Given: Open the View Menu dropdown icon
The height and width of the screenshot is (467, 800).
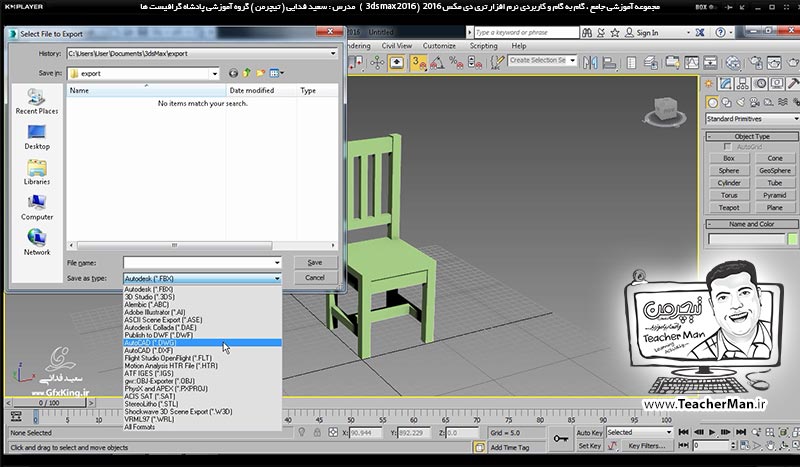Looking at the screenshot, I should pos(277,73).
